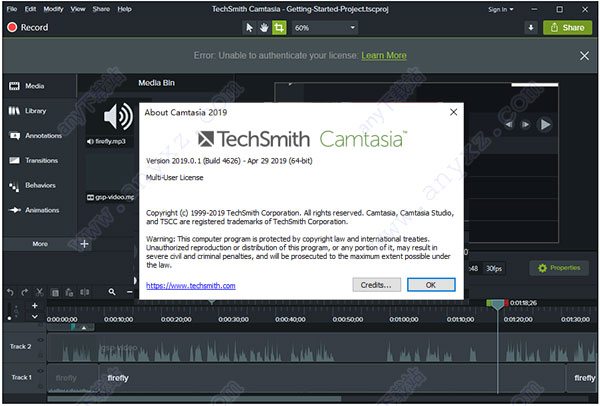Click the track height slider

[10, 311]
